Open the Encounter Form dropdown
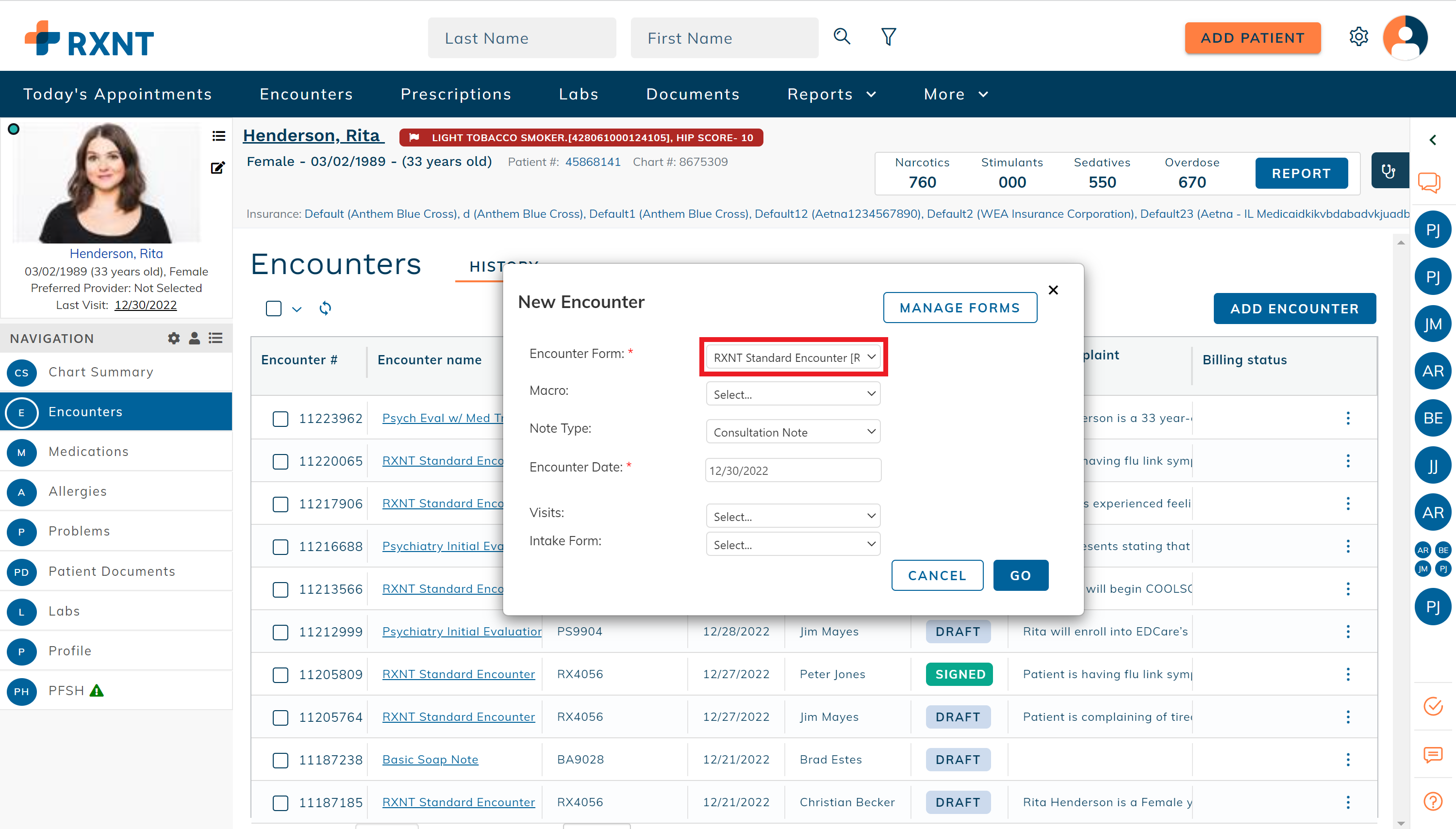Image resolution: width=1456 pixels, height=829 pixels. pos(793,357)
